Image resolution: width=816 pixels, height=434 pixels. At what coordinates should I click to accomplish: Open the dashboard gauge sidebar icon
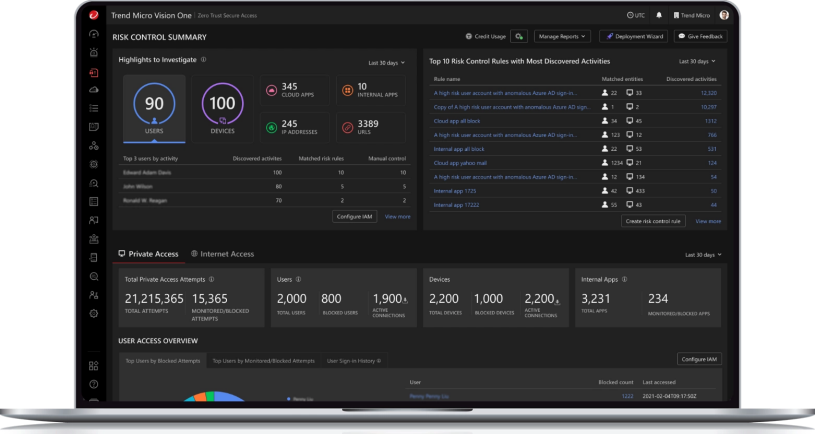[94, 34]
